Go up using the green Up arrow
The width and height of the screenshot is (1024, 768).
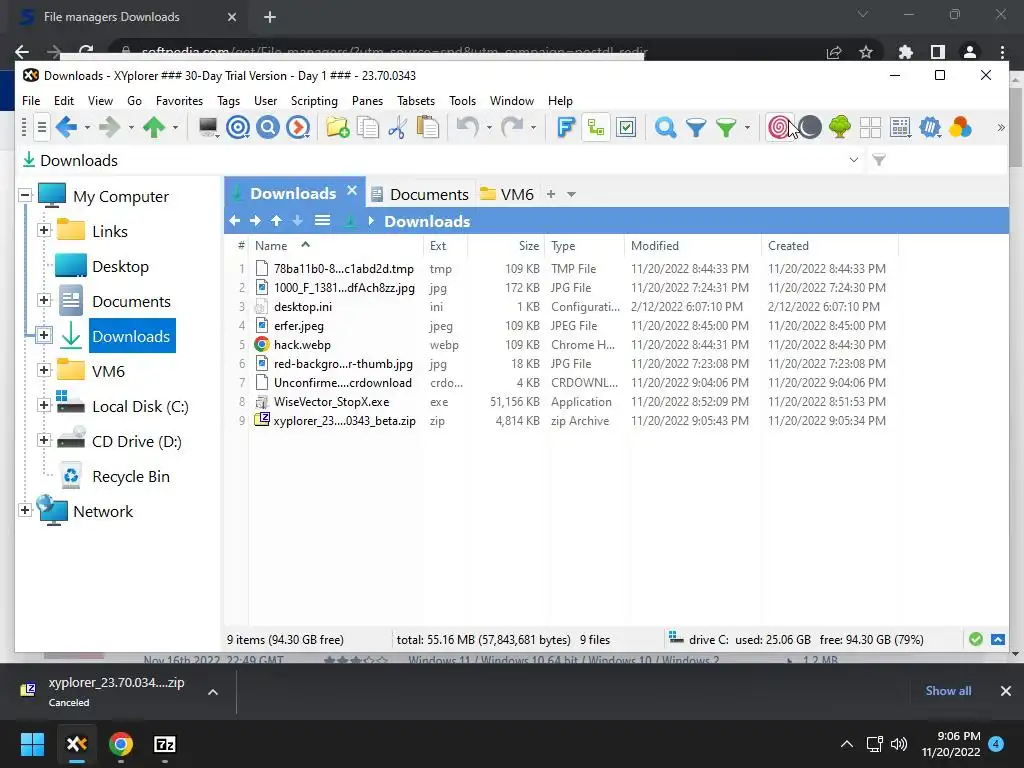(x=154, y=127)
